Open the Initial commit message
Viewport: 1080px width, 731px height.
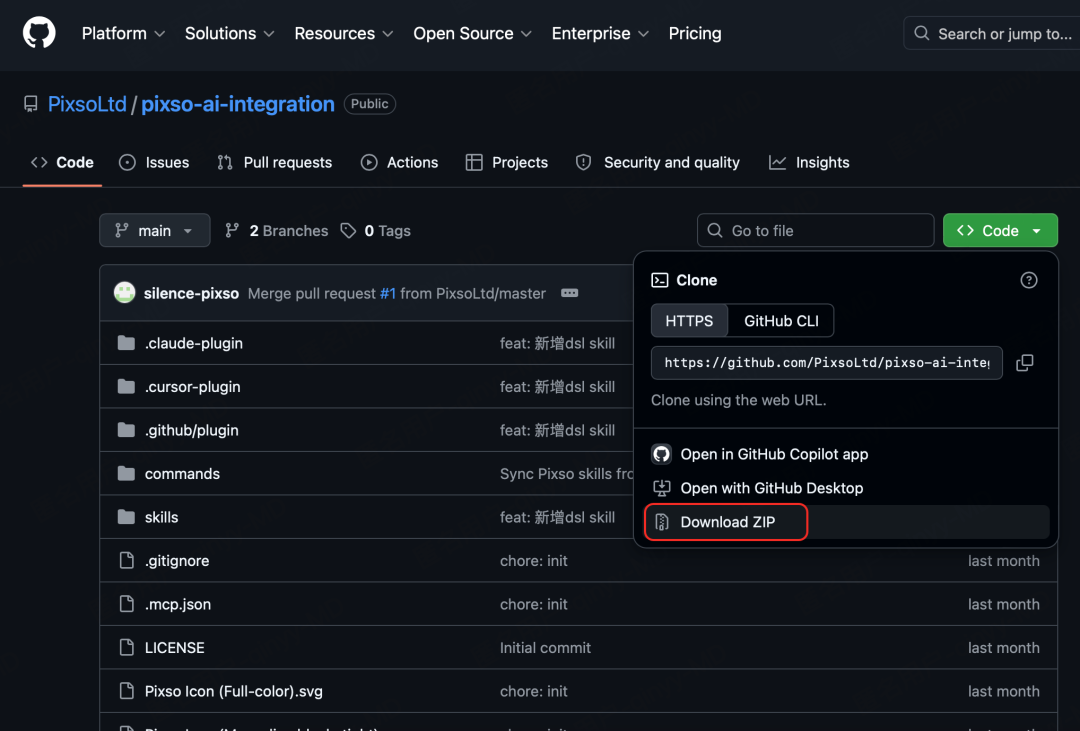point(546,648)
